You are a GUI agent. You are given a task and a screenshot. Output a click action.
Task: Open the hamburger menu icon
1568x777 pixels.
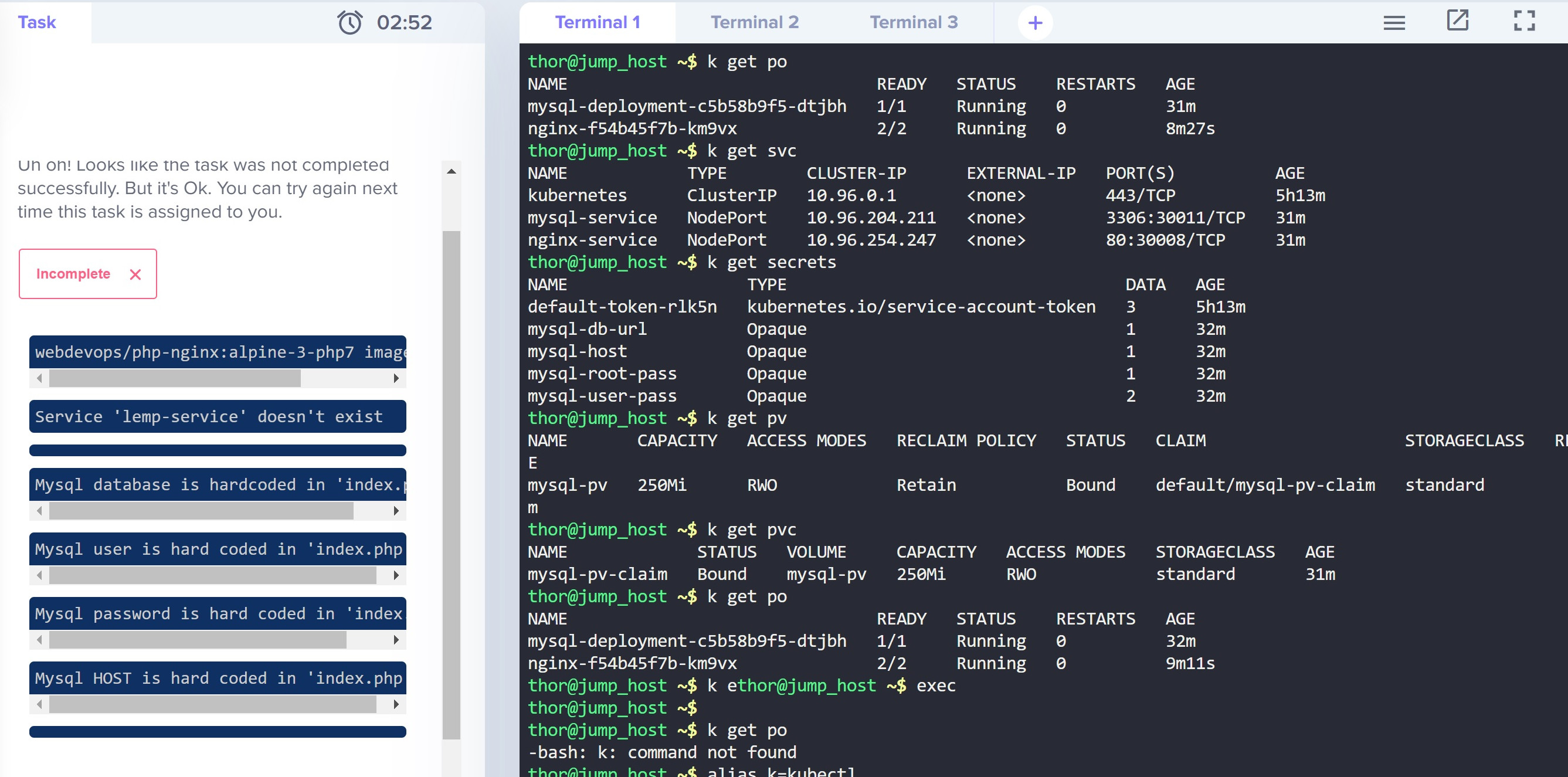[x=1394, y=23]
